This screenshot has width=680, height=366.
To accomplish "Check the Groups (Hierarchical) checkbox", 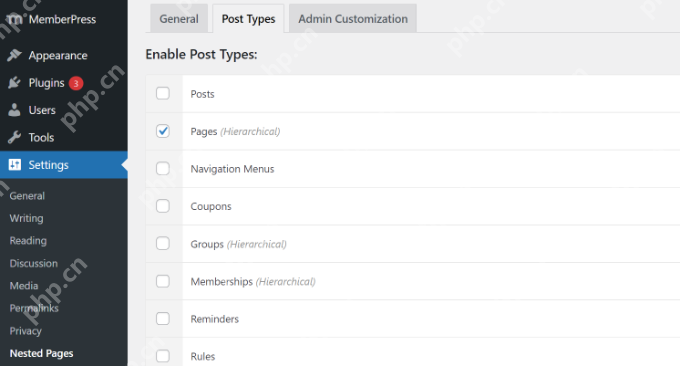I will (163, 243).
